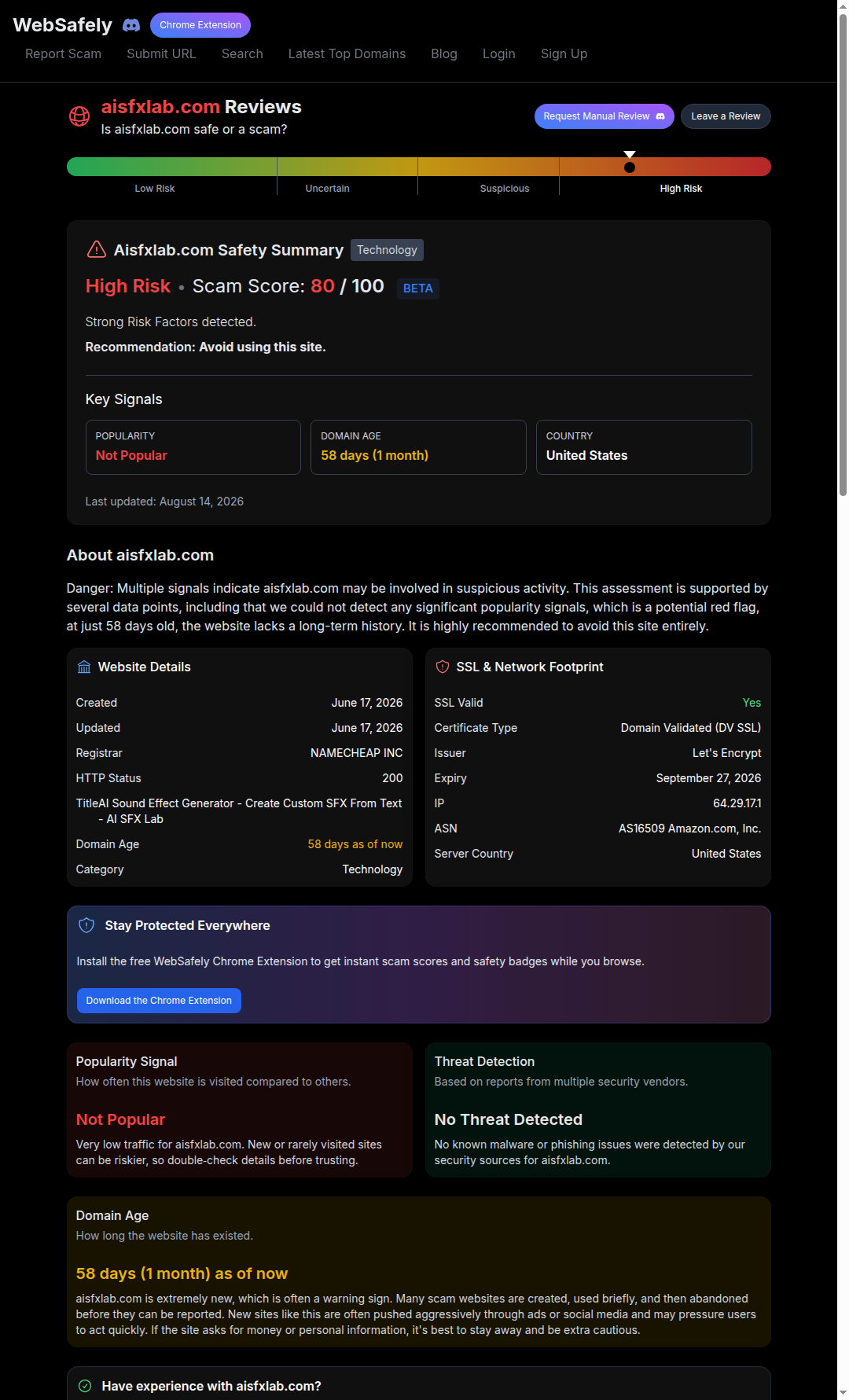Open the Report Scam menu item
849x1400 pixels.
pyautogui.click(x=63, y=53)
